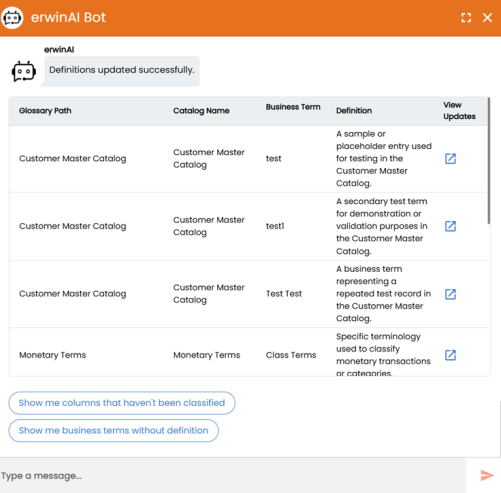Focus the 'Type a message...' input field
Image resolution: width=501 pixels, height=493 pixels.
click(233, 476)
